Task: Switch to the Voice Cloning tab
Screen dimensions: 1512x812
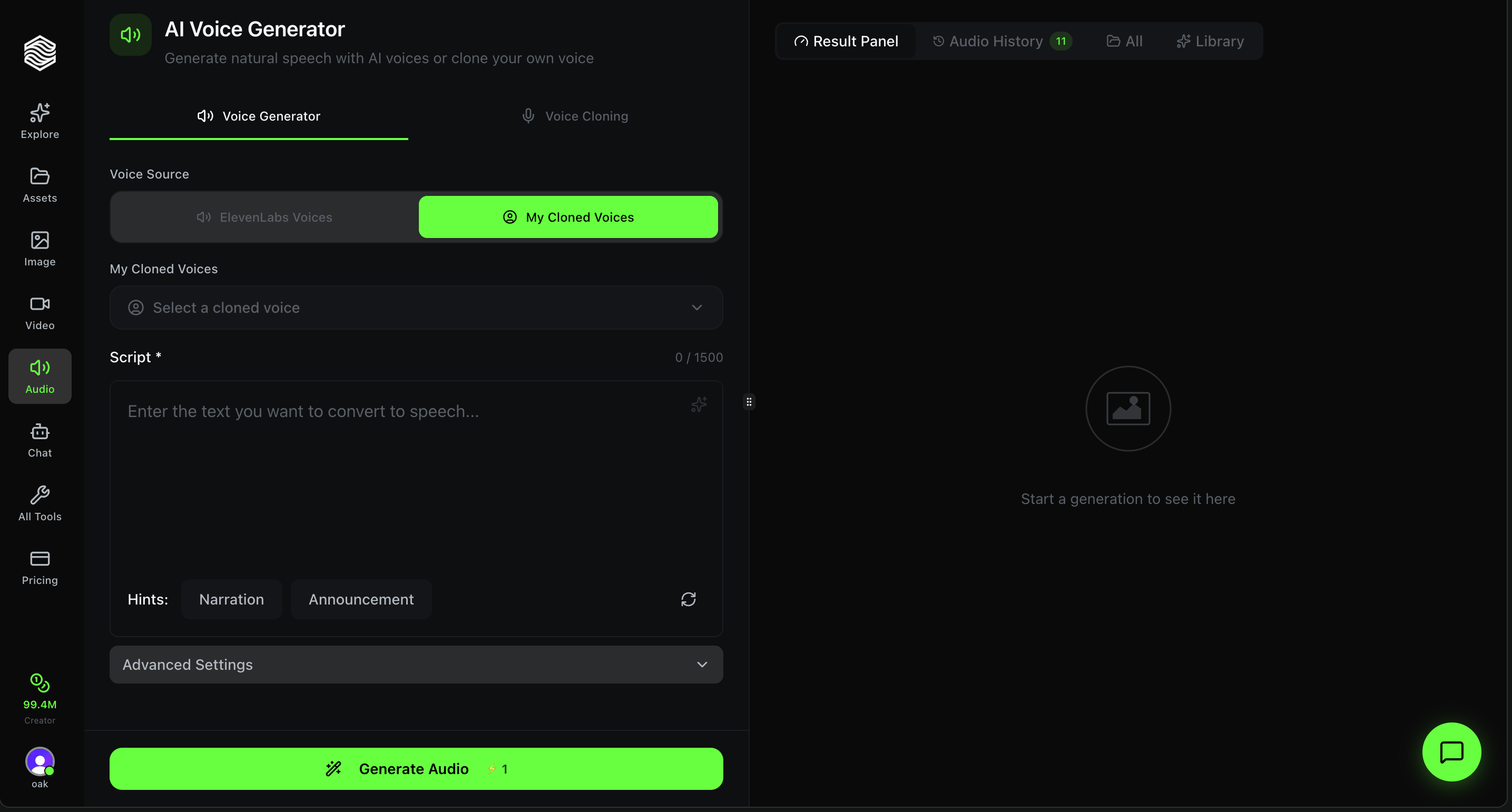Action: pyautogui.click(x=575, y=116)
